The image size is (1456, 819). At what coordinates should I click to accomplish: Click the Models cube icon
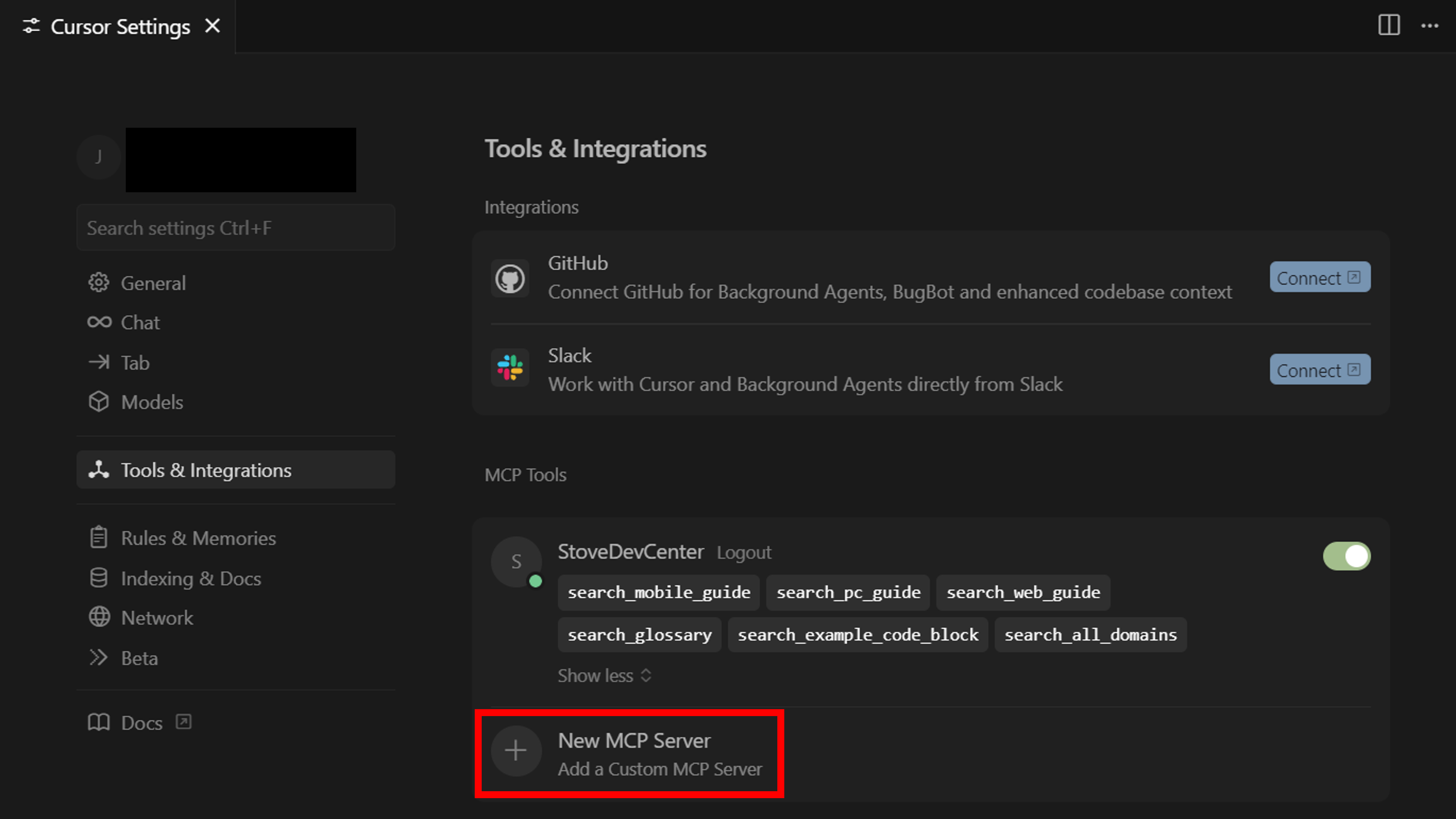pyautogui.click(x=99, y=402)
